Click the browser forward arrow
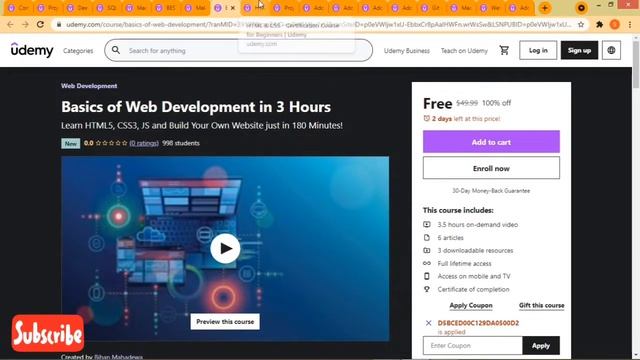Viewport: 640px width, 360px height. (25, 24)
